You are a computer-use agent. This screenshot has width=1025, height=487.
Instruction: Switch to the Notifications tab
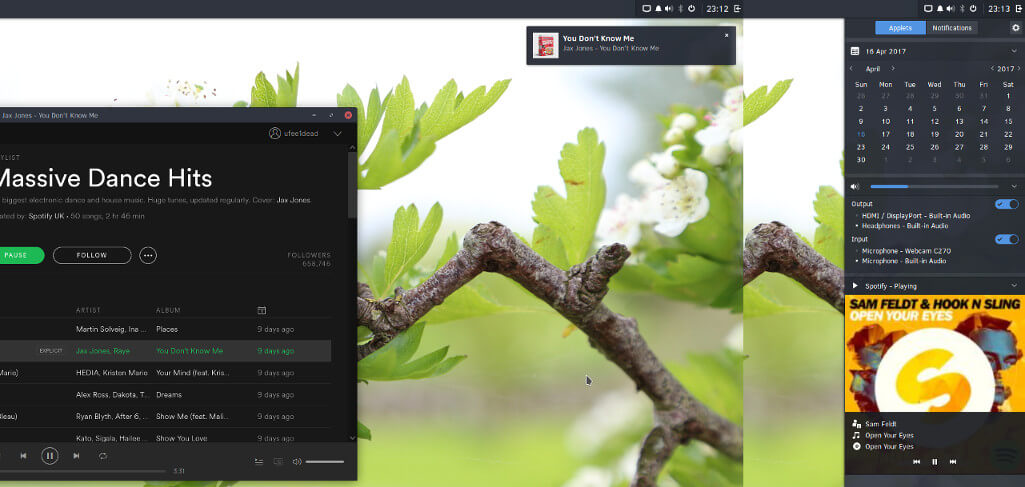tap(952, 27)
